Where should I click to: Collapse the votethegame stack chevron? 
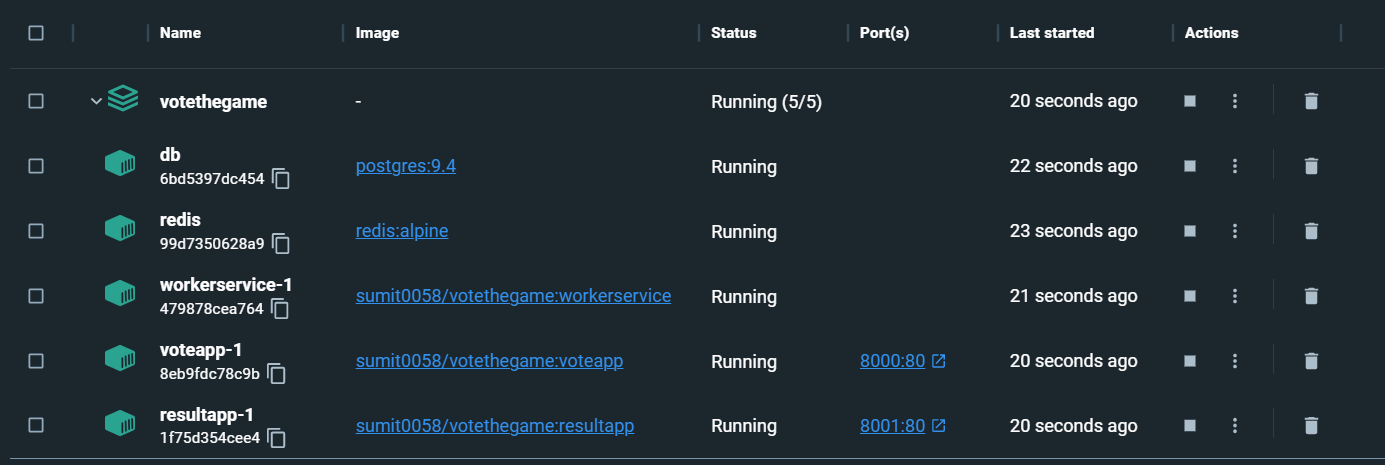coord(96,101)
